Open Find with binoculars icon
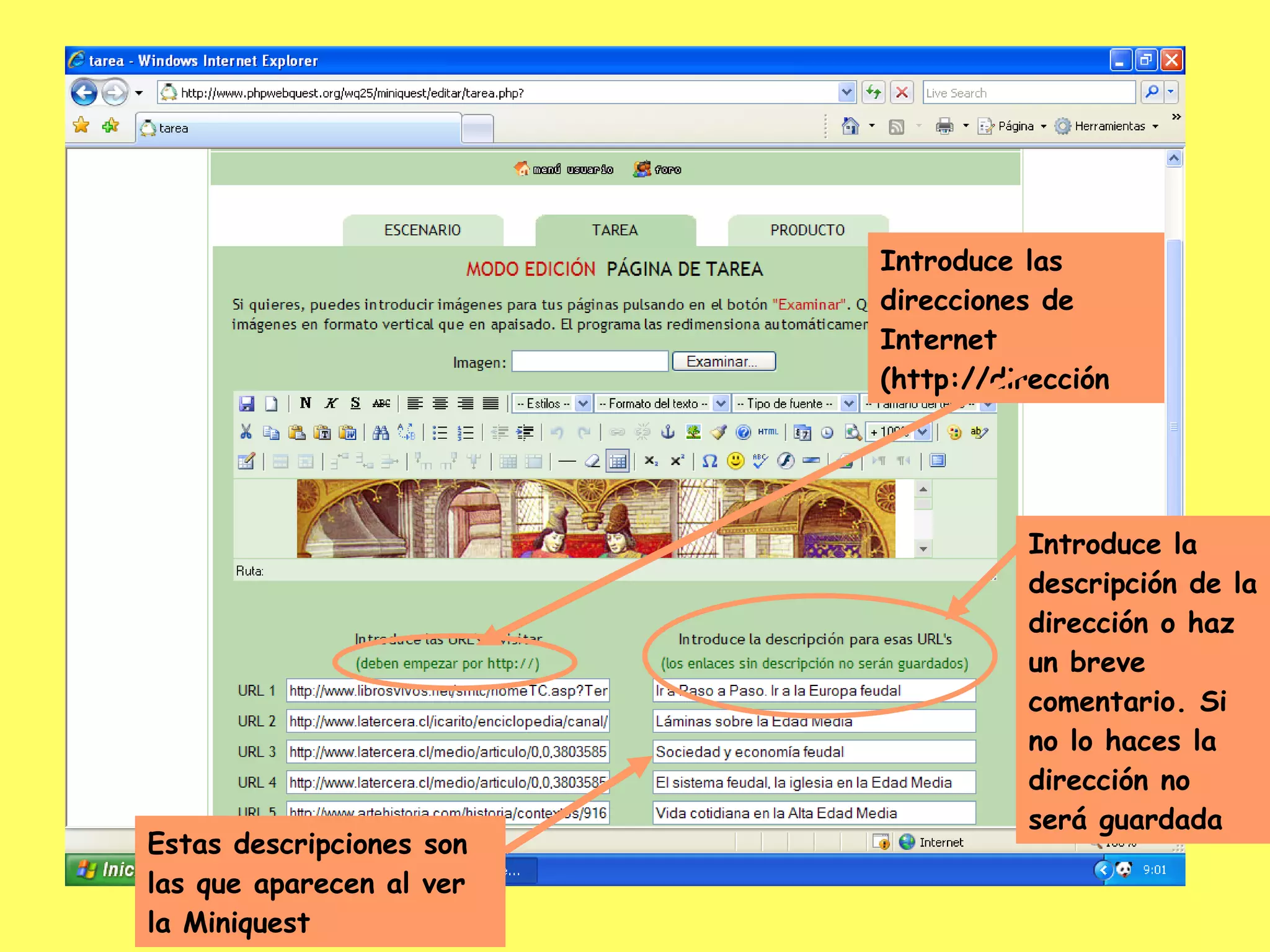Image resolution: width=1270 pixels, height=952 pixels. click(381, 432)
